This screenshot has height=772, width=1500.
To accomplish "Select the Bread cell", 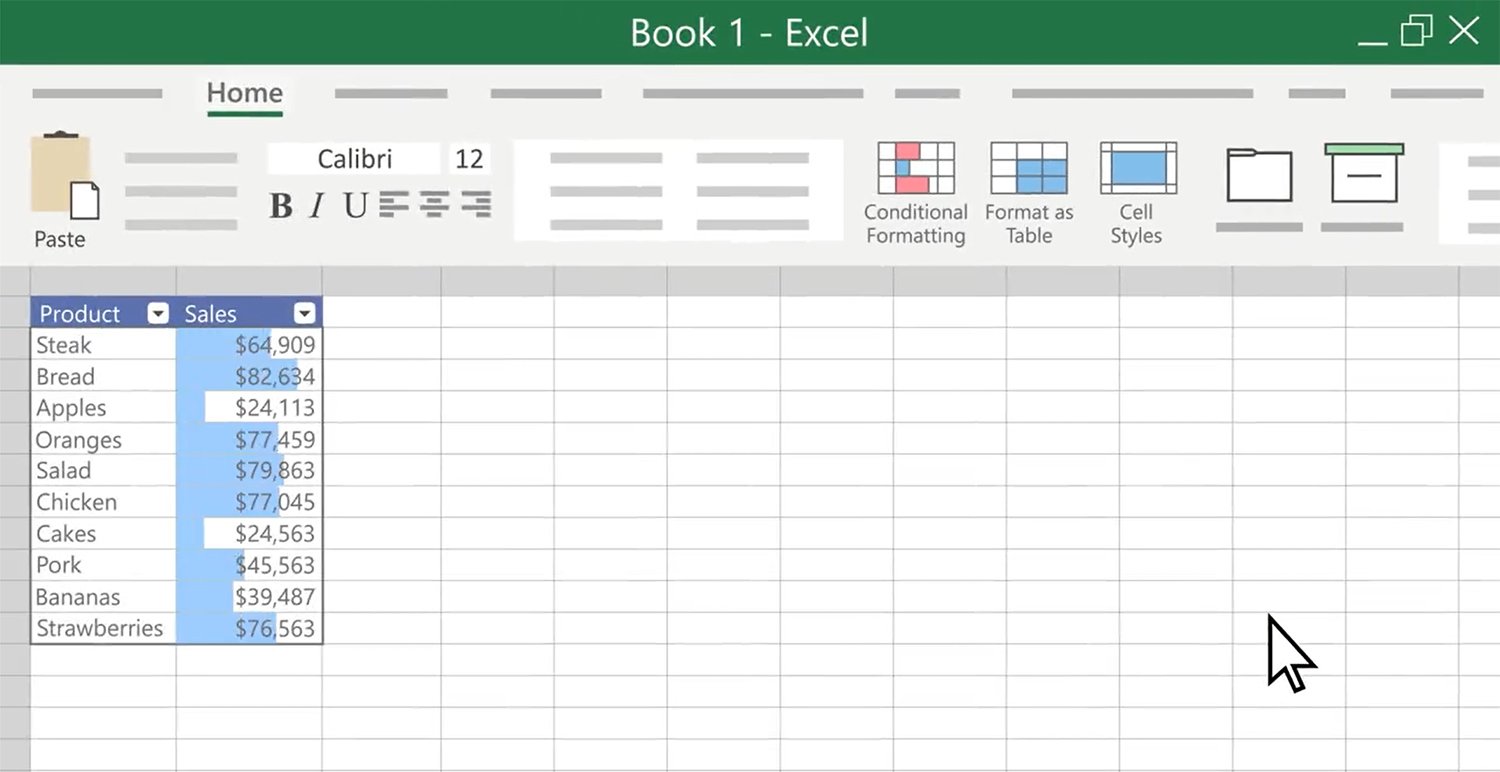I will (x=104, y=376).
